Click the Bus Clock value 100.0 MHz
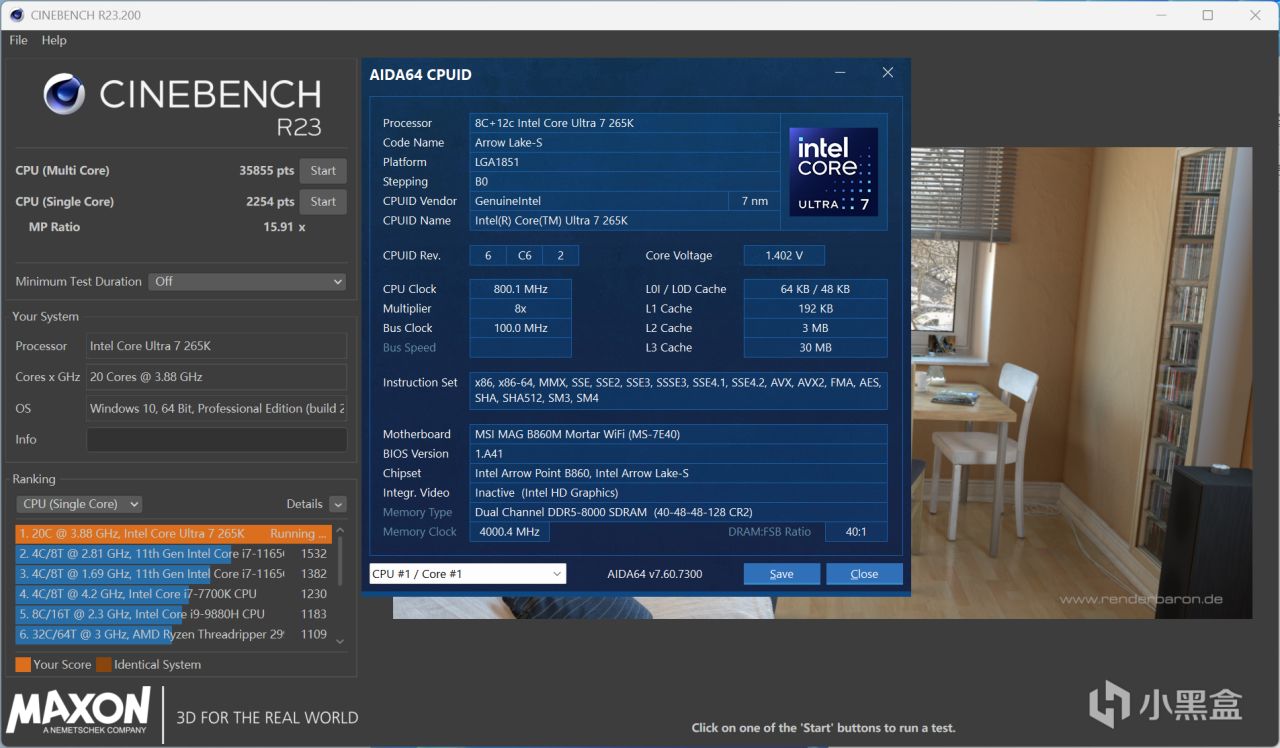The width and height of the screenshot is (1280, 748). pos(520,328)
